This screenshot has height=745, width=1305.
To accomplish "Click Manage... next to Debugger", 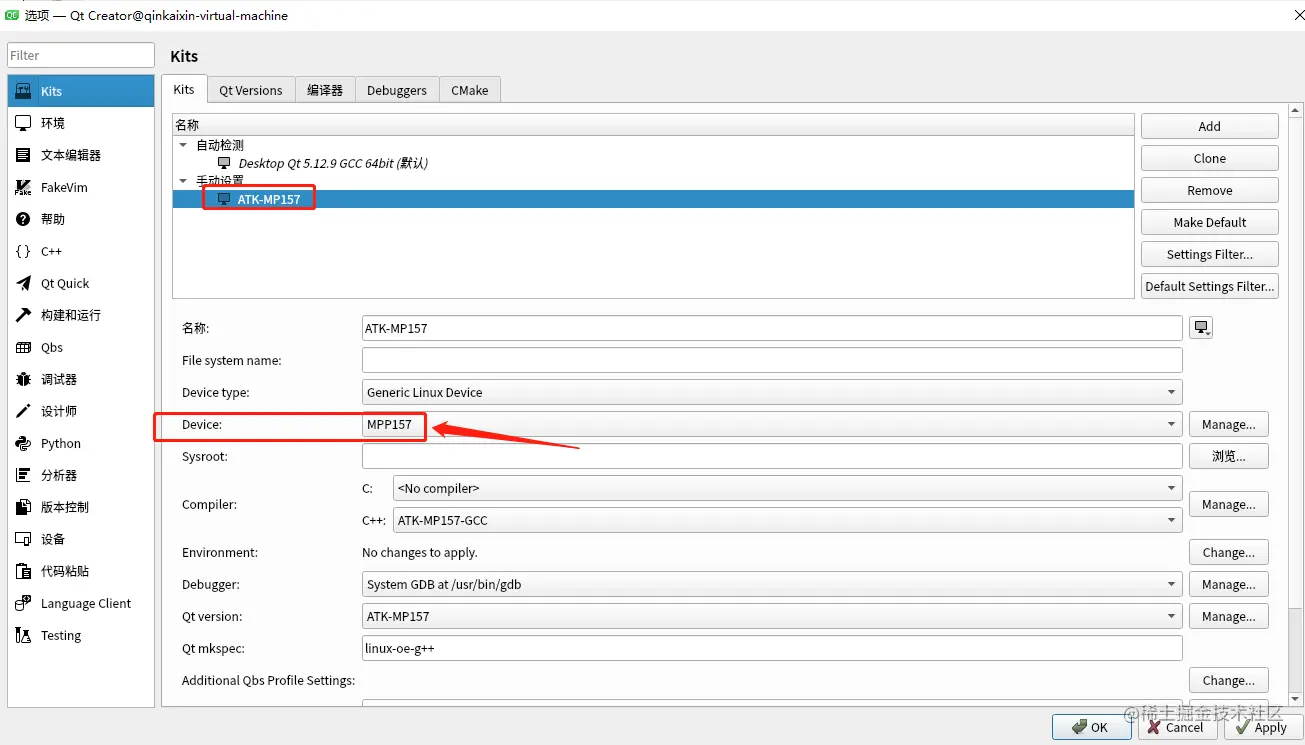I will point(1229,584).
